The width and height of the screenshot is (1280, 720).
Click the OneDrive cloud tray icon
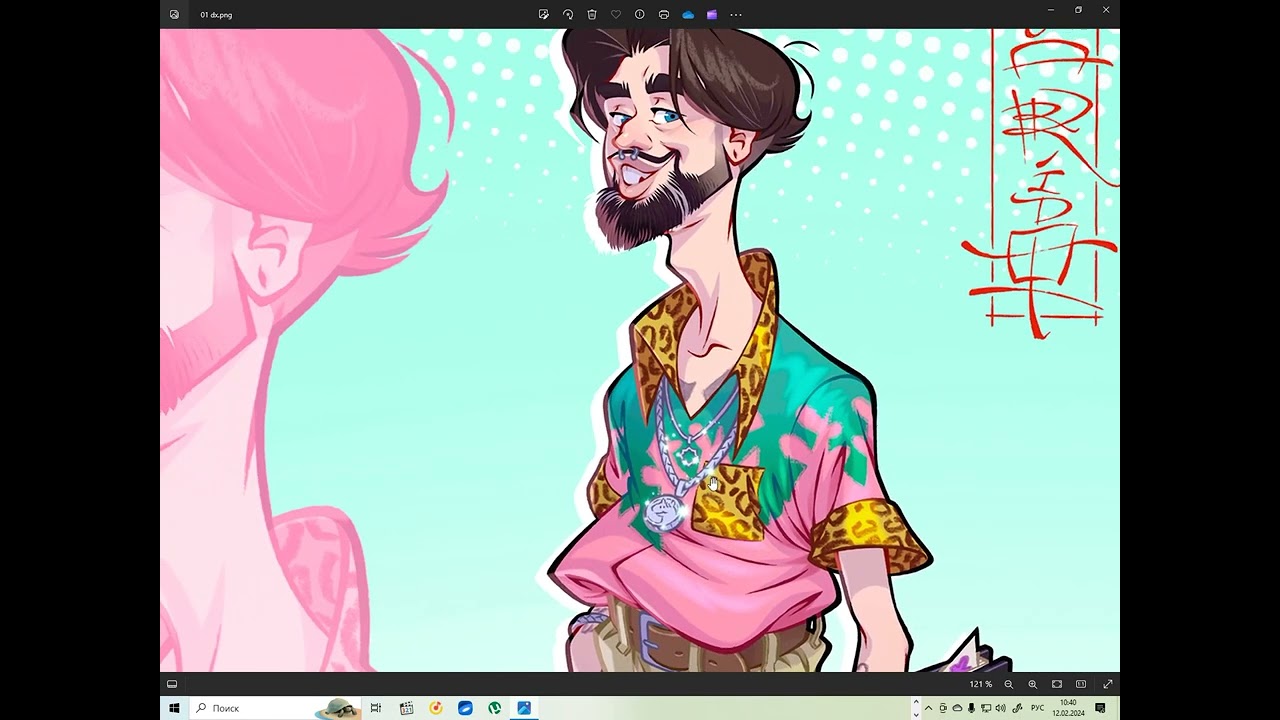957,708
